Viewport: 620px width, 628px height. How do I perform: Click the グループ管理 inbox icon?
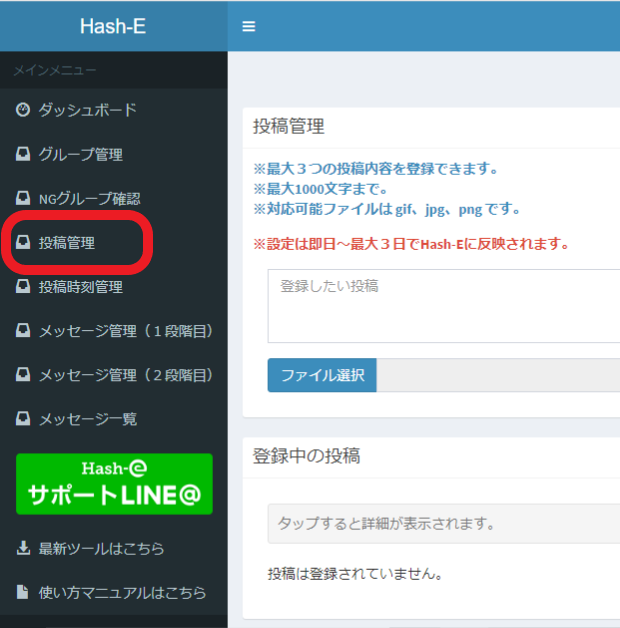click(23, 154)
